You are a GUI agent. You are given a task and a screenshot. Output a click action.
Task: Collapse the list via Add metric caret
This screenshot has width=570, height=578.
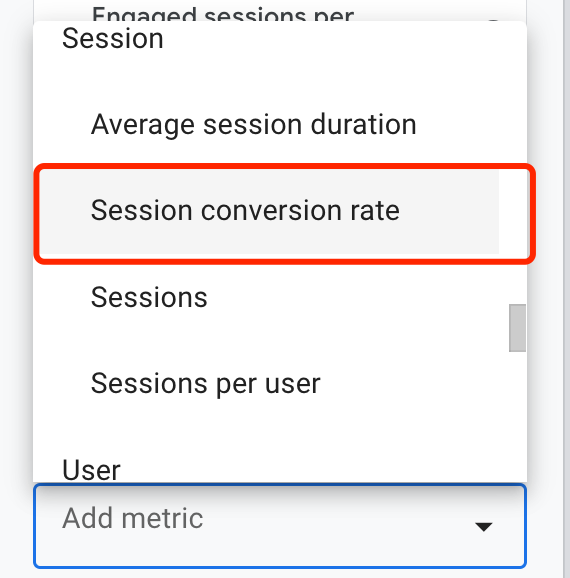point(483,526)
